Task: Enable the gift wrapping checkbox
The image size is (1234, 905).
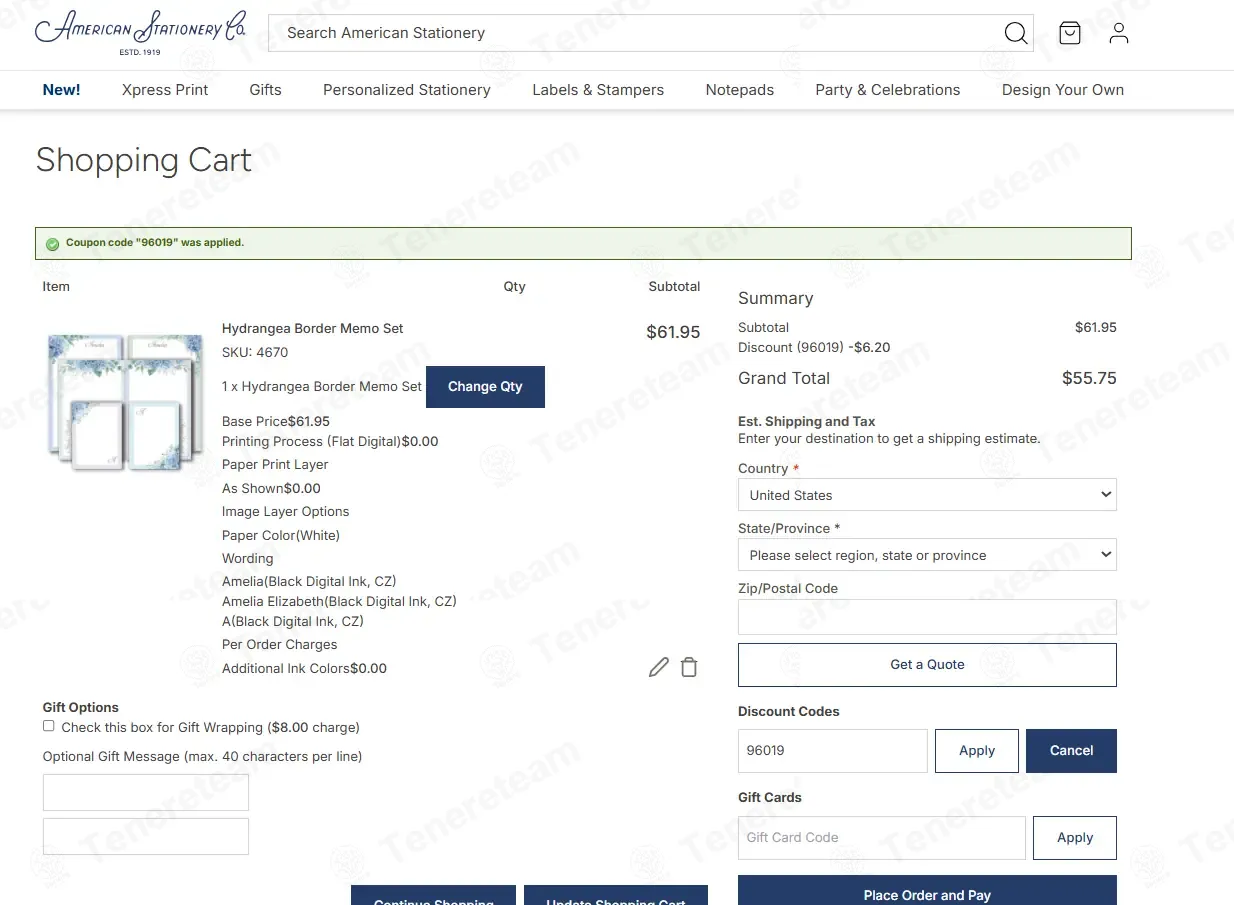Action: tap(49, 726)
